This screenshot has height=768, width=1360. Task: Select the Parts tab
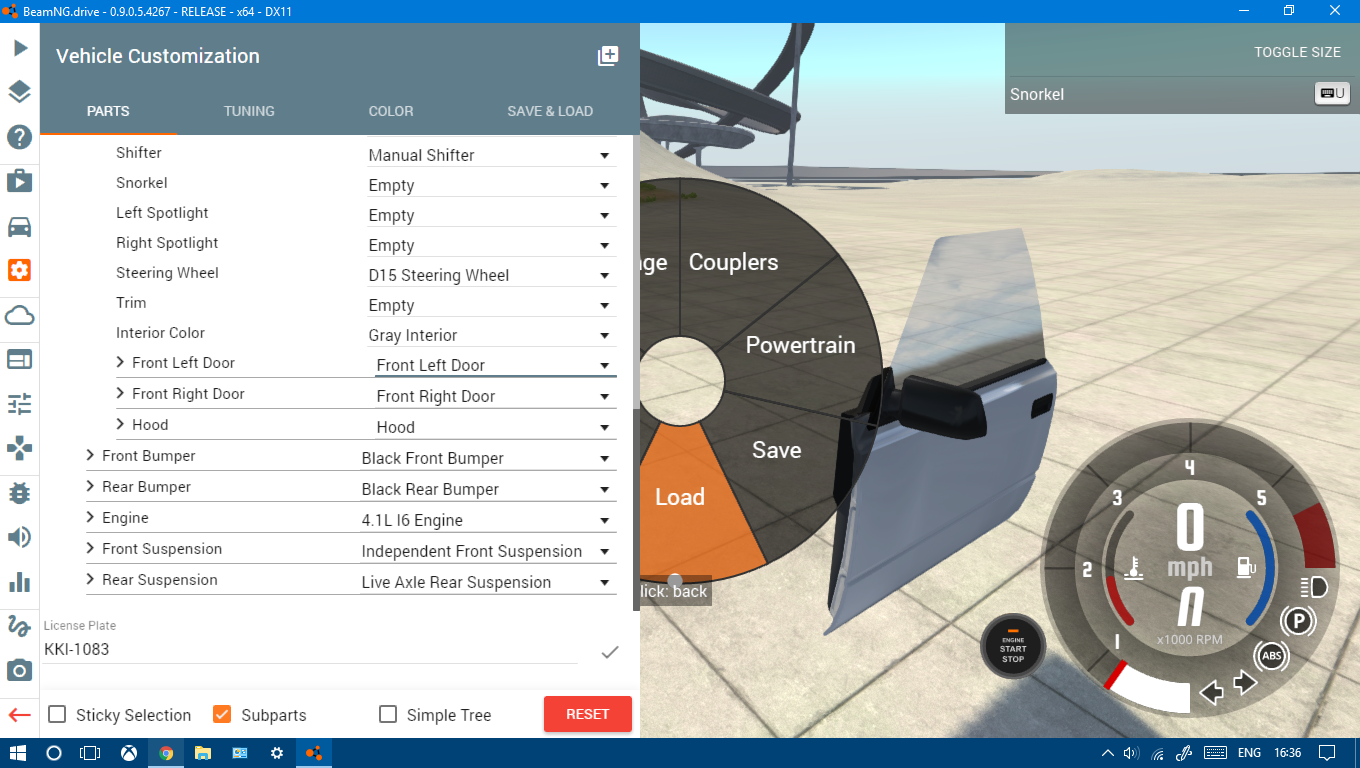pos(108,111)
